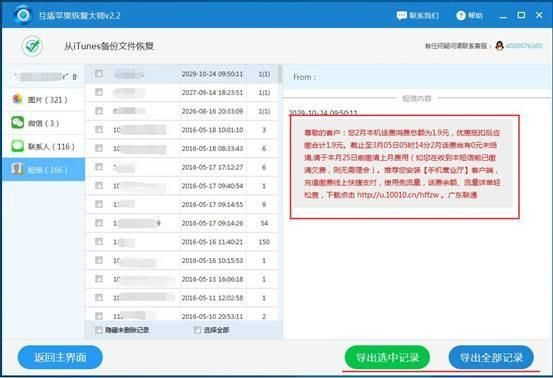Check the row dated 2016-05-11 12:02:58

tap(99, 297)
